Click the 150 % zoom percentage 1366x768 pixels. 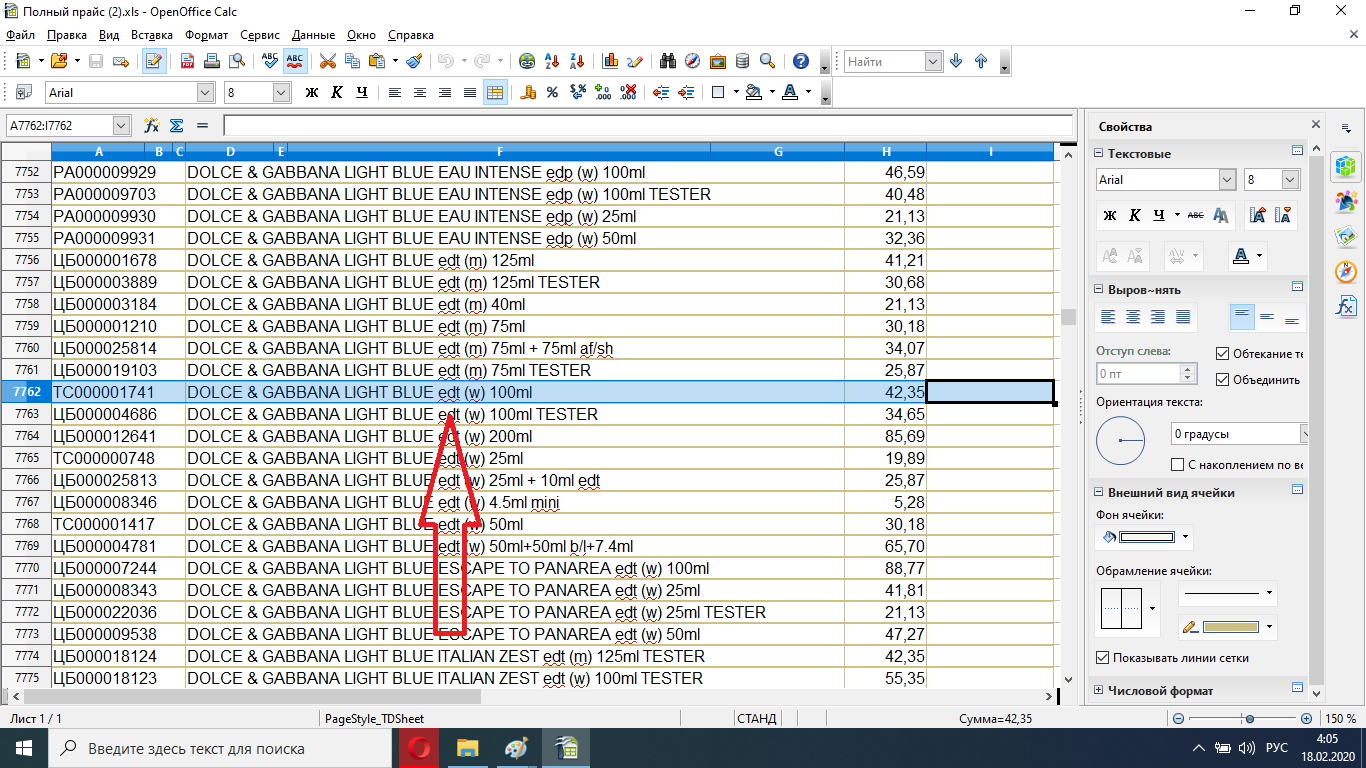(x=1341, y=719)
